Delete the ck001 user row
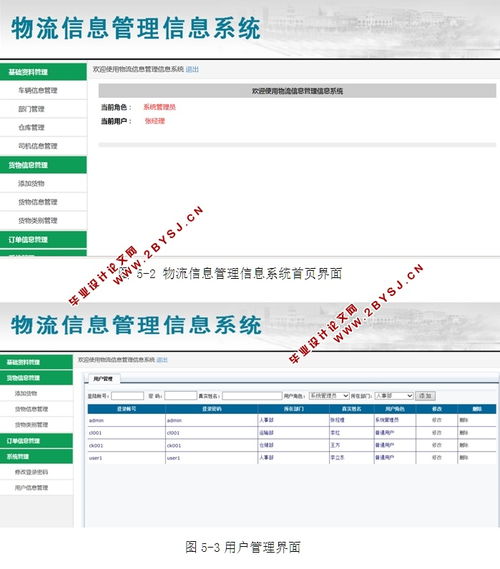 pos(464,445)
